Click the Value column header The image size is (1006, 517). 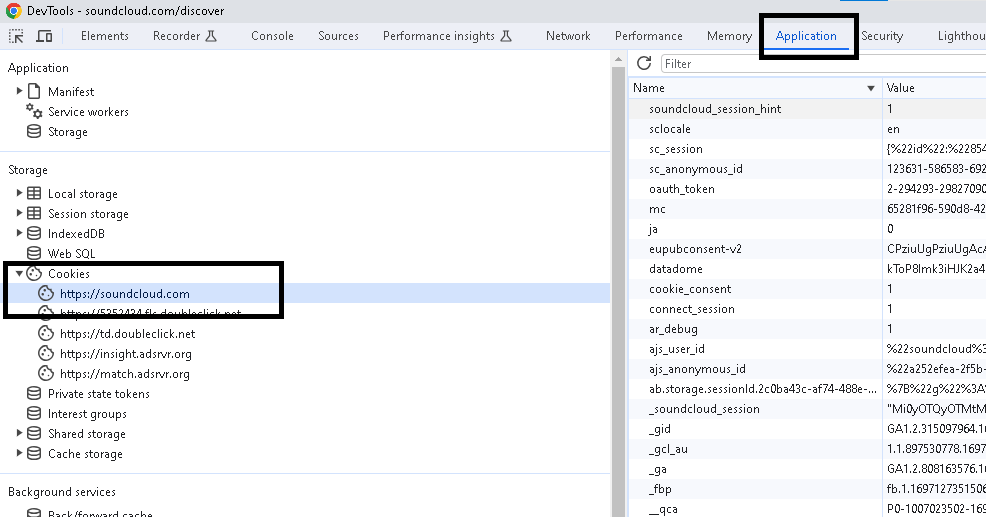934,88
